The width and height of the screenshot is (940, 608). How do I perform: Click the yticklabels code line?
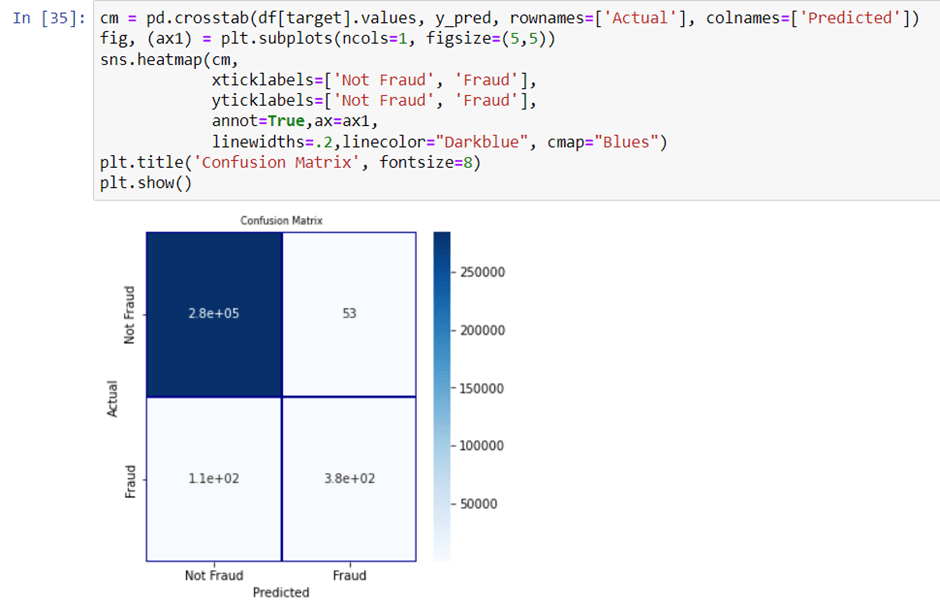373,101
